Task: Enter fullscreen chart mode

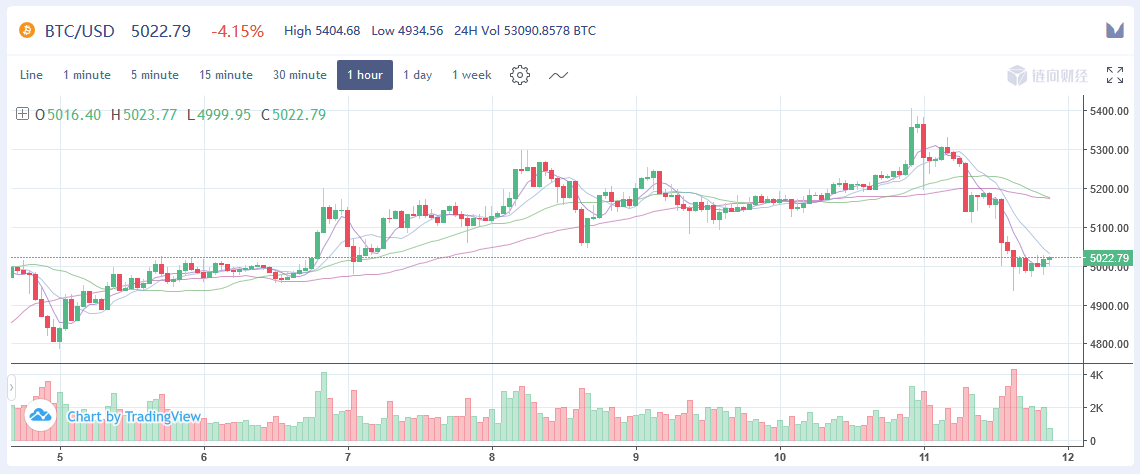Action: (1115, 75)
